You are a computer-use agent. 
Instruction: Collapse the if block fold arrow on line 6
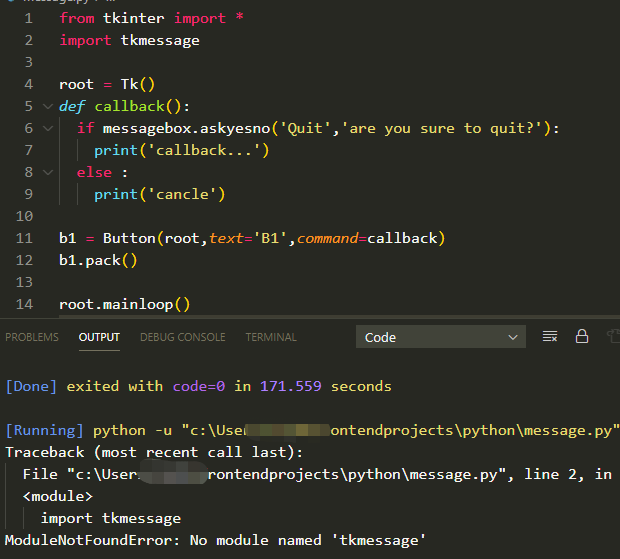tap(48, 128)
